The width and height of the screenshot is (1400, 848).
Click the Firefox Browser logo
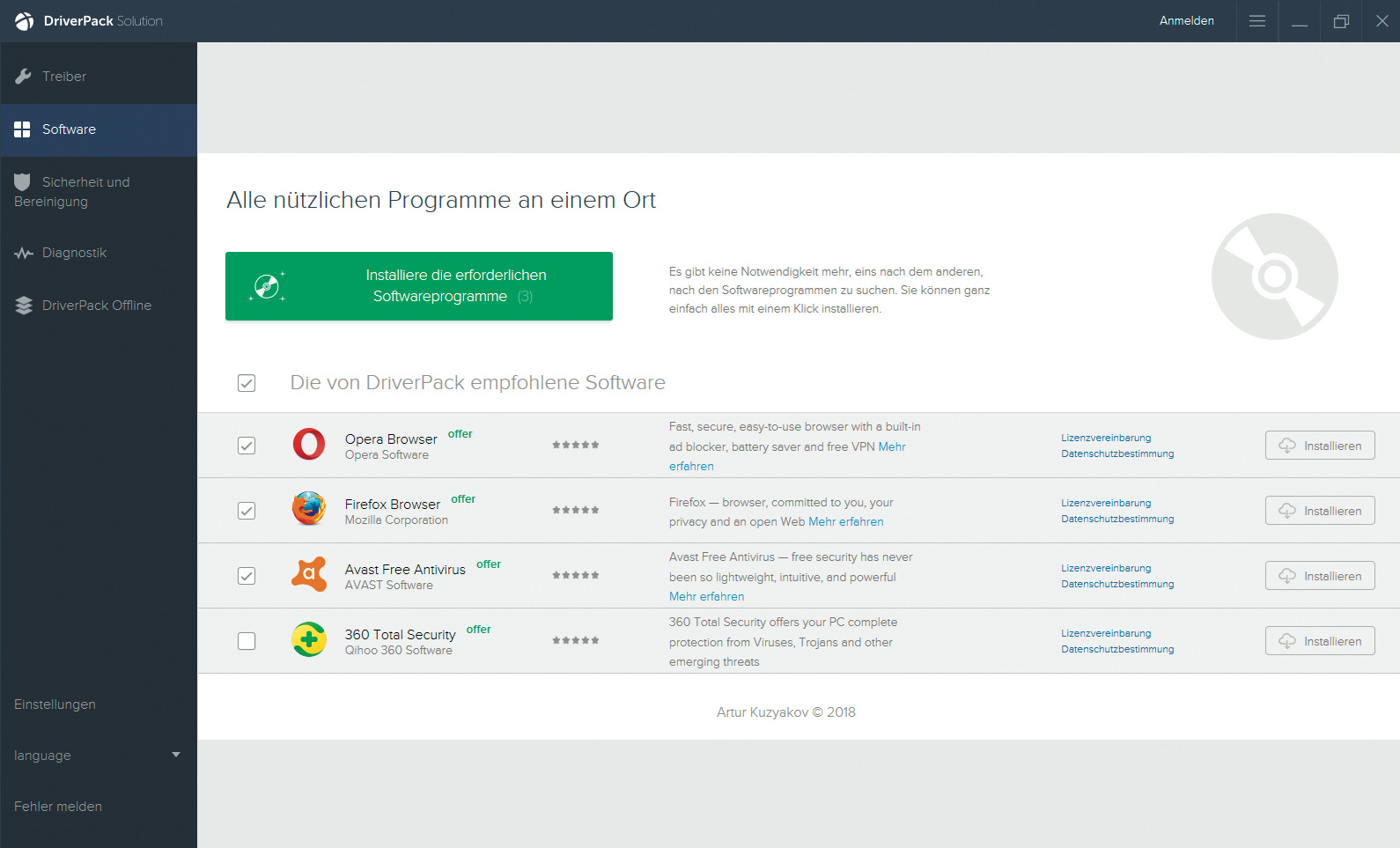pyautogui.click(x=309, y=509)
